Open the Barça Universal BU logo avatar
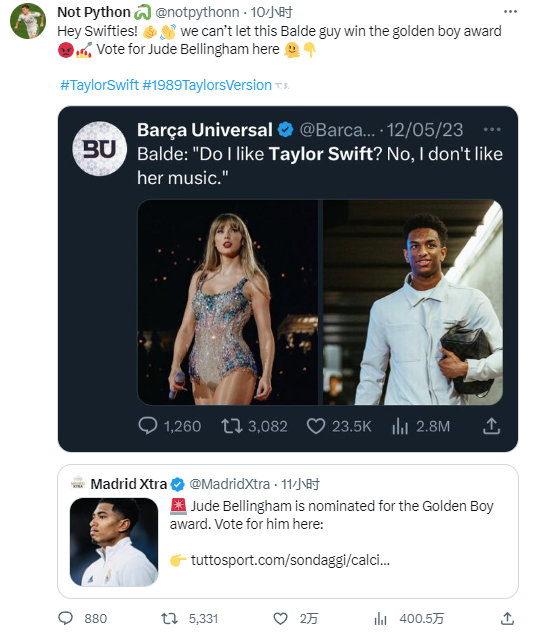The width and height of the screenshot is (534, 635). (x=100, y=149)
